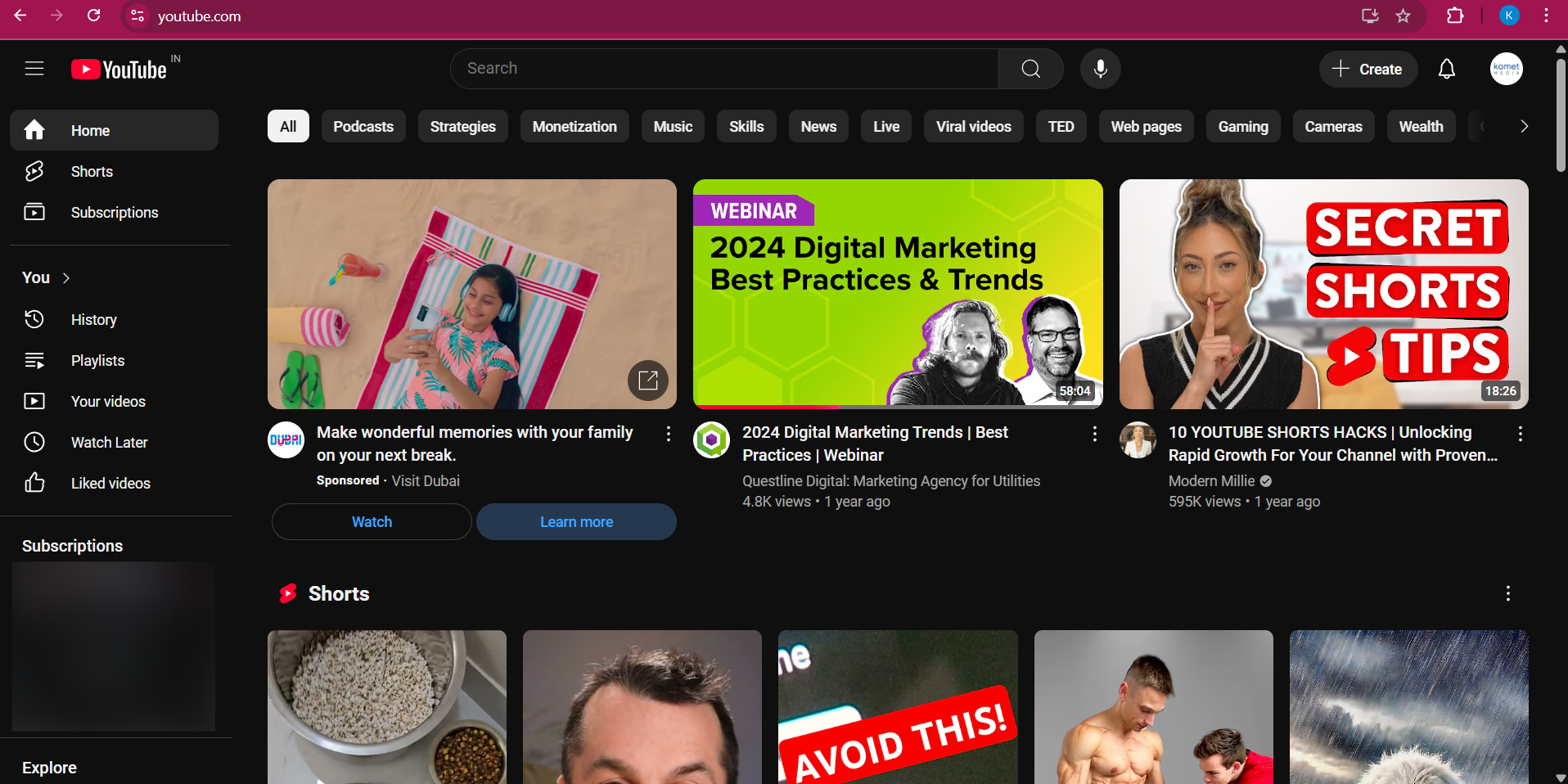This screenshot has height=784, width=1568.
Task: Select the Viral videos filter chip
Action: pos(974,126)
